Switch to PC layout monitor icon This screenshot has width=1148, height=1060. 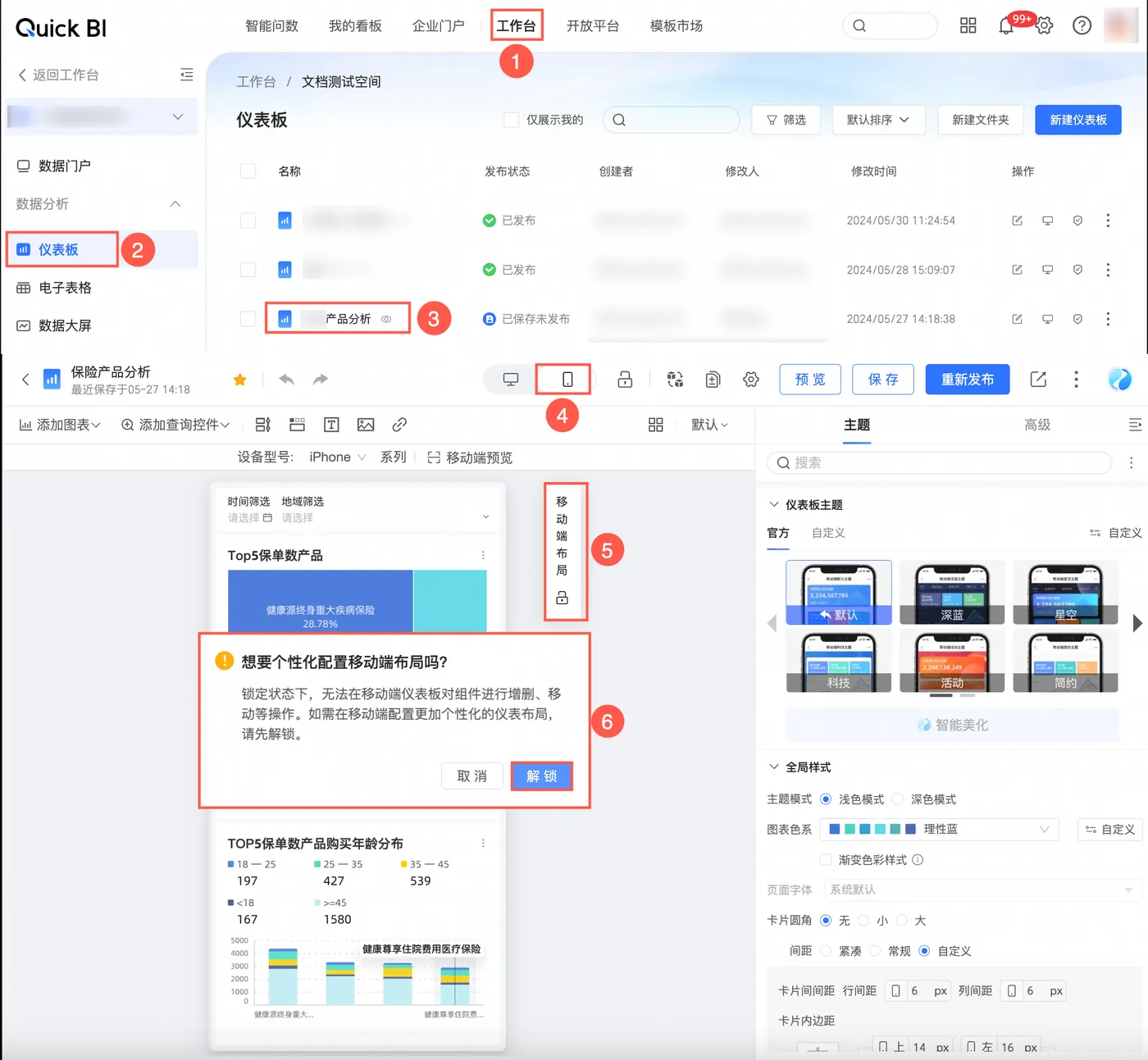click(x=511, y=380)
